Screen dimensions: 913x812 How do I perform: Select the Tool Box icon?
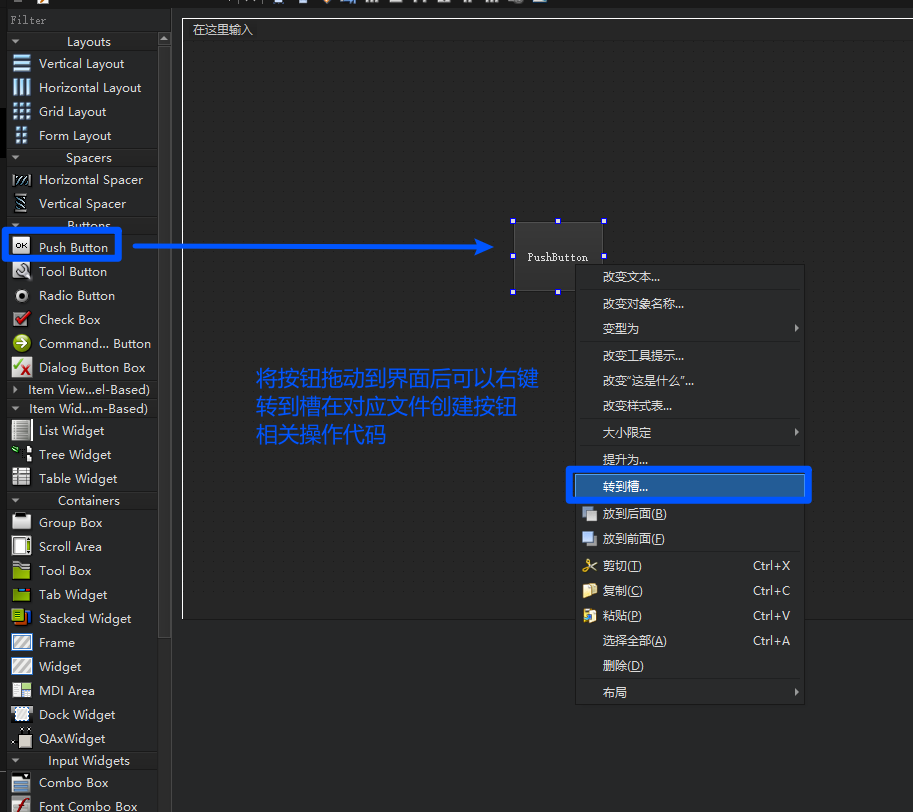(22, 570)
